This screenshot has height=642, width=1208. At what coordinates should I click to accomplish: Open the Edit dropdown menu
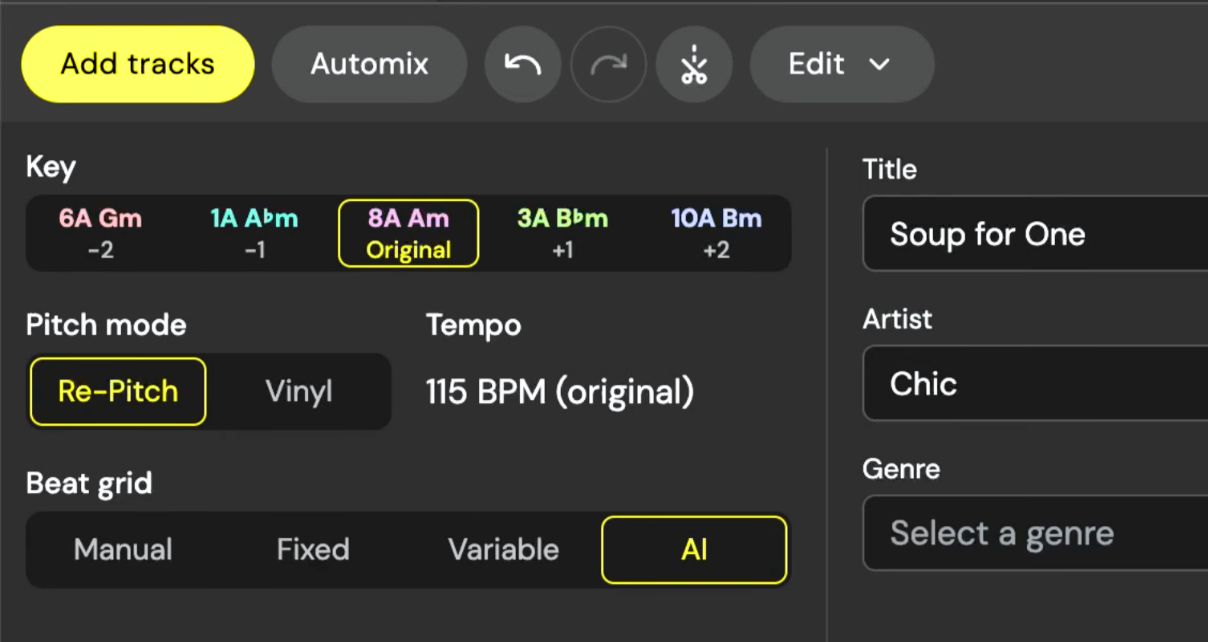click(842, 64)
